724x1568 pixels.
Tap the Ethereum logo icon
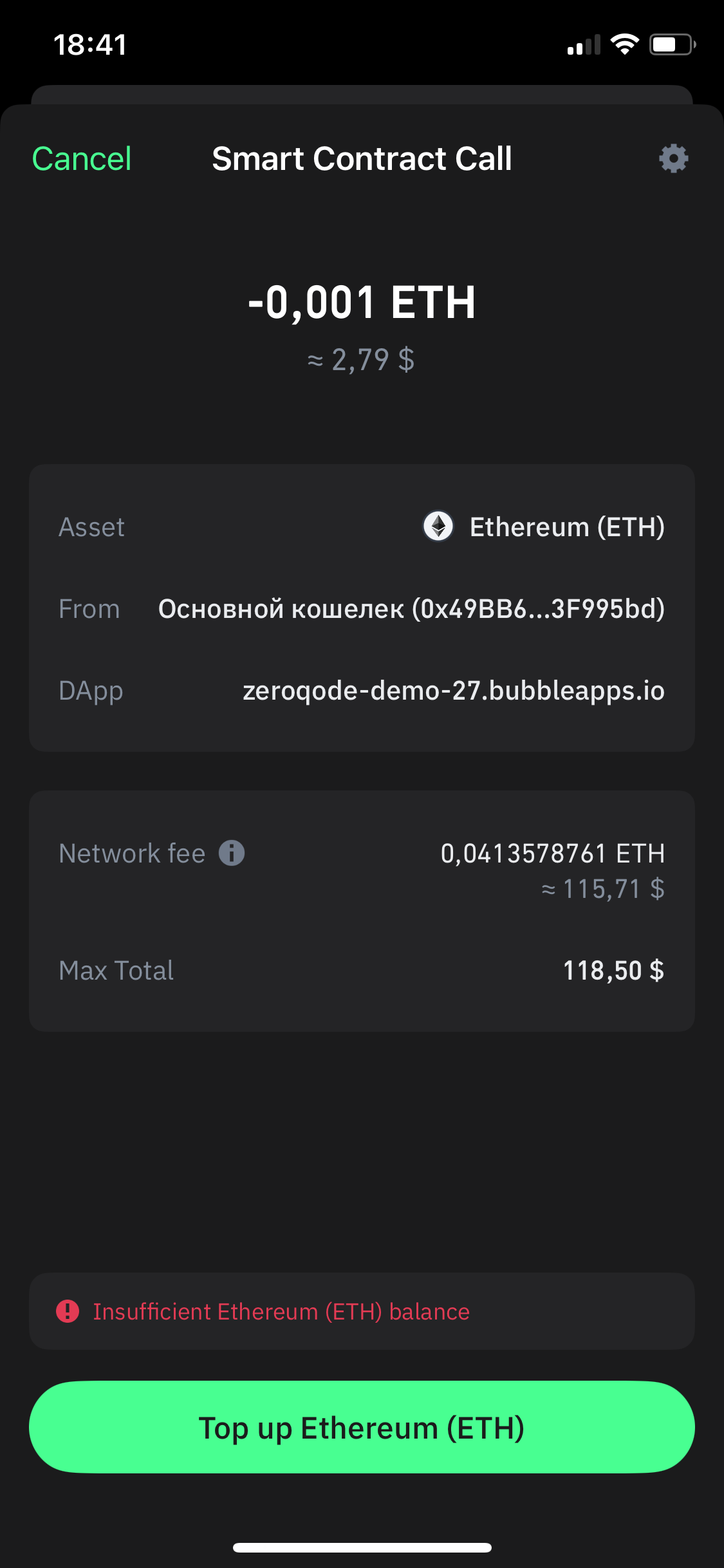(438, 527)
